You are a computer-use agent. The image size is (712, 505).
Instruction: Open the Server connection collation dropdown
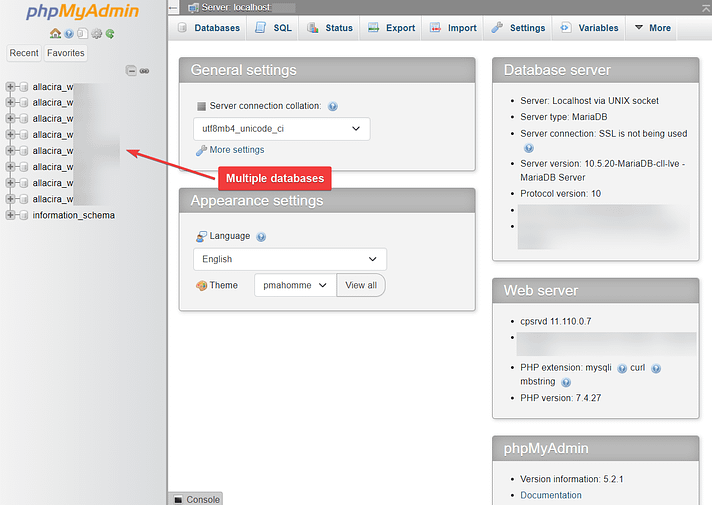pyautogui.click(x=282, y=129)
